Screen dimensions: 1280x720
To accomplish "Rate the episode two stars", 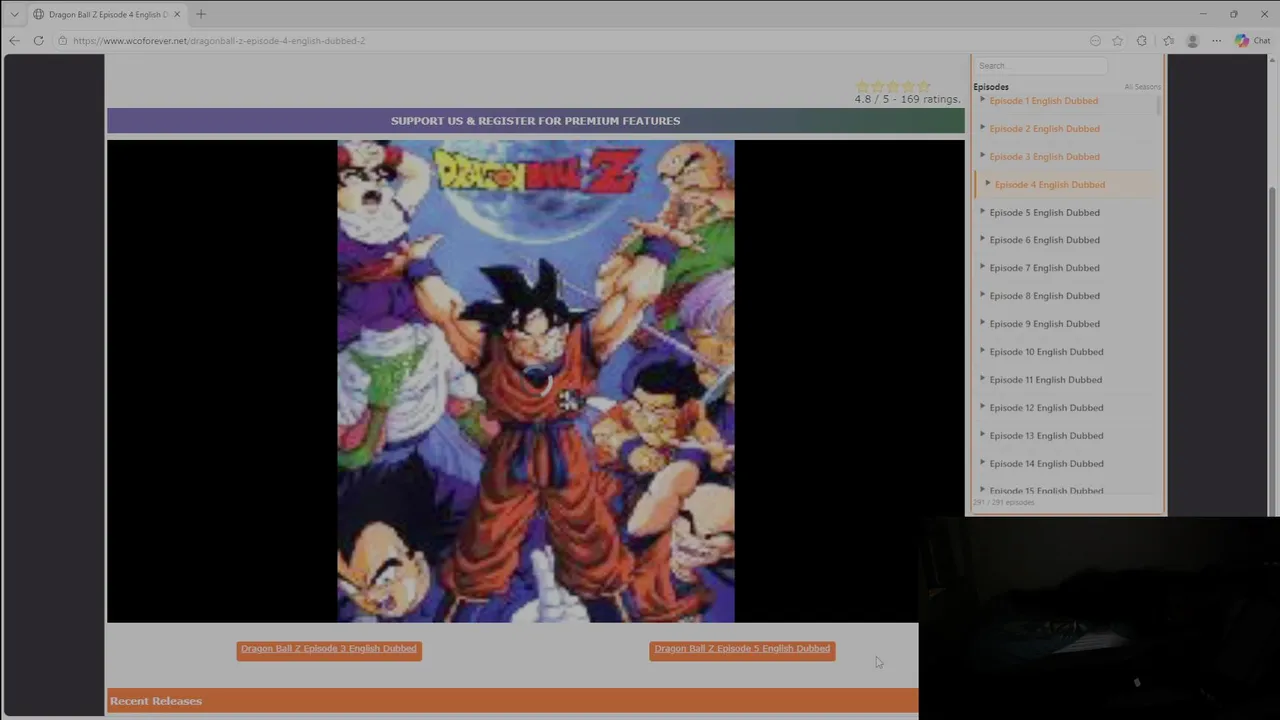I will coord(878,87).
